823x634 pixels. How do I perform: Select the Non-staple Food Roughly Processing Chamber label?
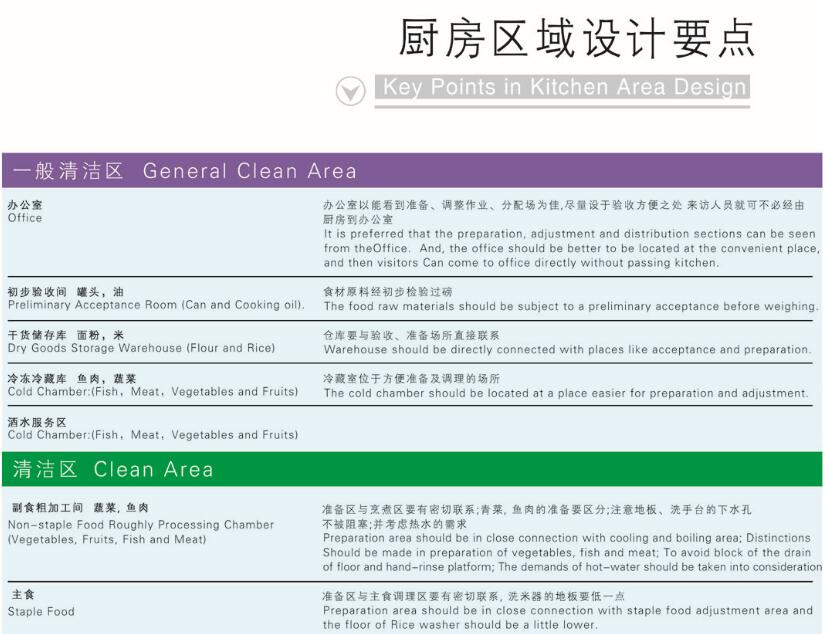(141, 524)
